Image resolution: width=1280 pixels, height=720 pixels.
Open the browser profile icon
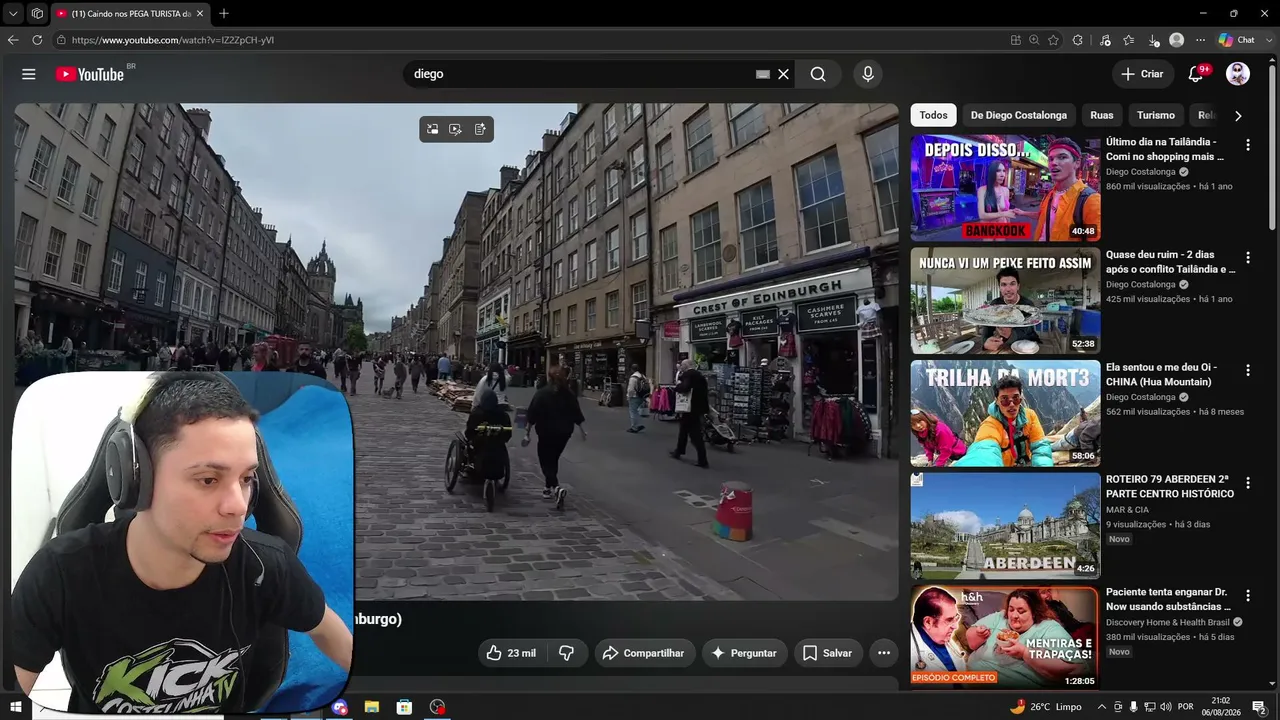coord(1177,40)
